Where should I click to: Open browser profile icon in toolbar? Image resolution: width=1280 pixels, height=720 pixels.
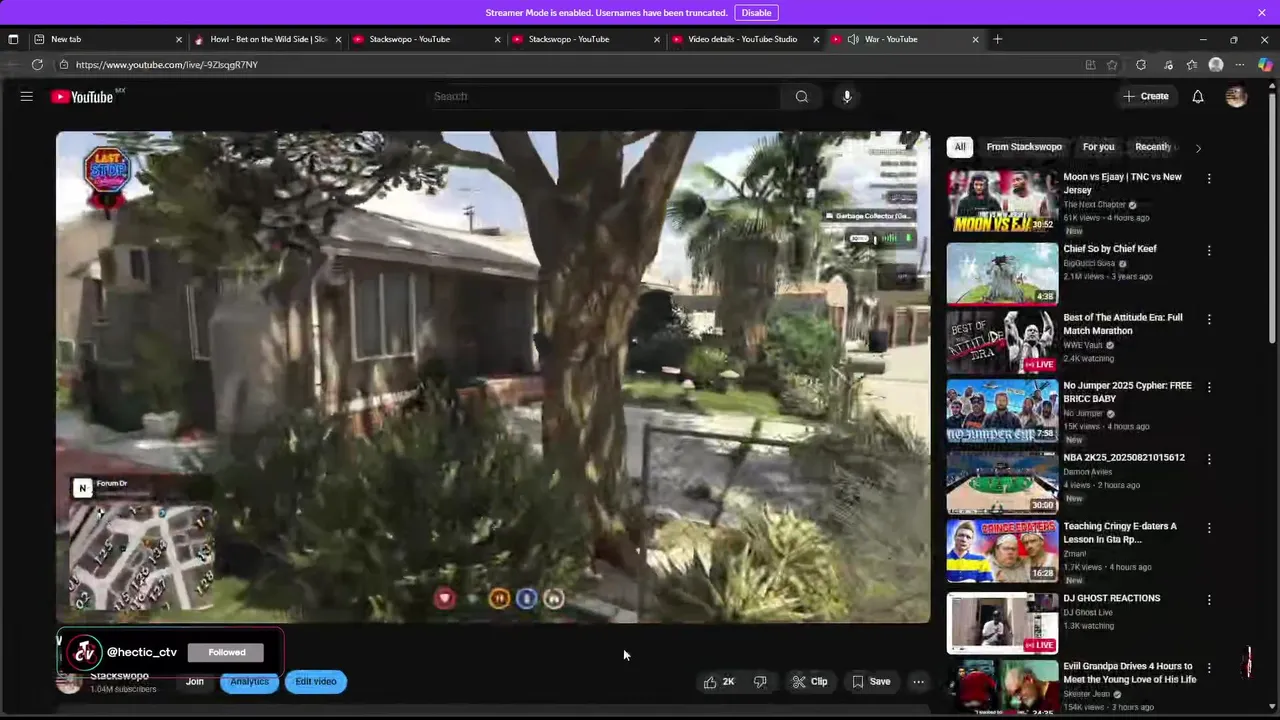[x=1216, y=65]
